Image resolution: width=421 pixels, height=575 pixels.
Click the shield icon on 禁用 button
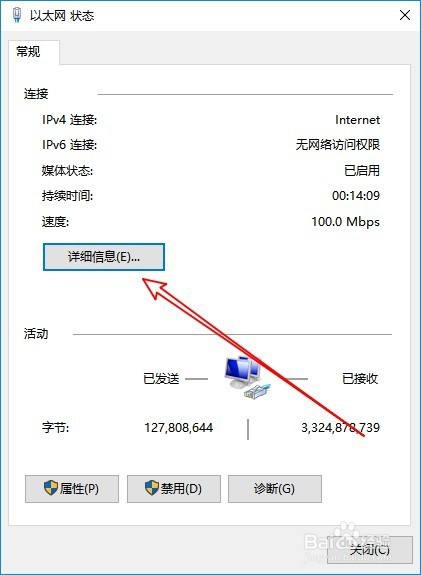[152, 488]
